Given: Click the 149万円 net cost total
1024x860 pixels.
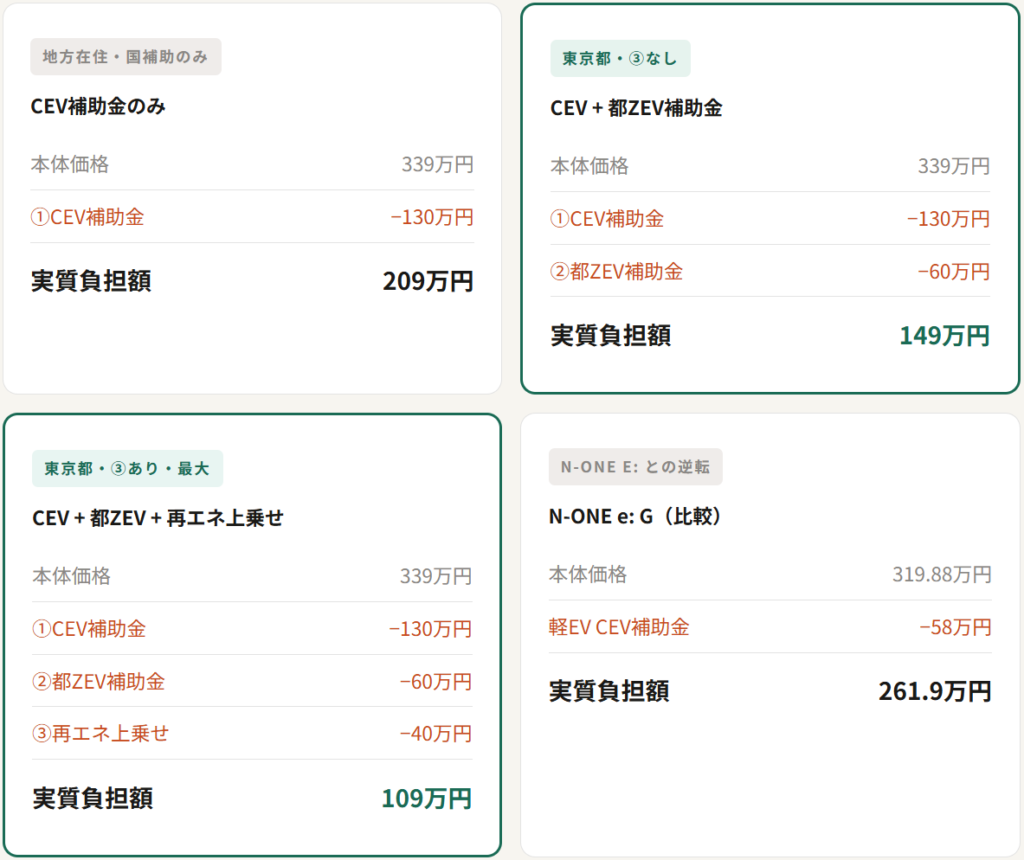Looking at the screenshot, I should tap(944, 335).
